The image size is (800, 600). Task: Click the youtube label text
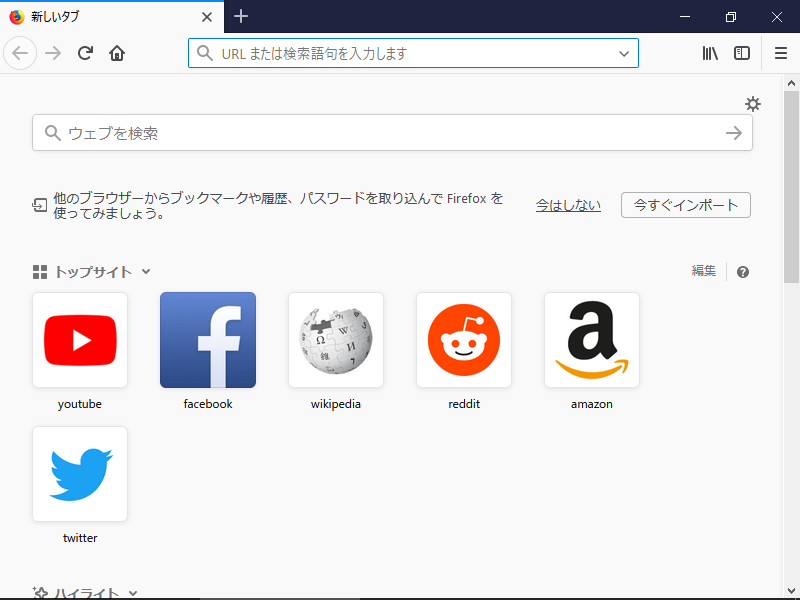pyautogui.click(x=80, y=404)
